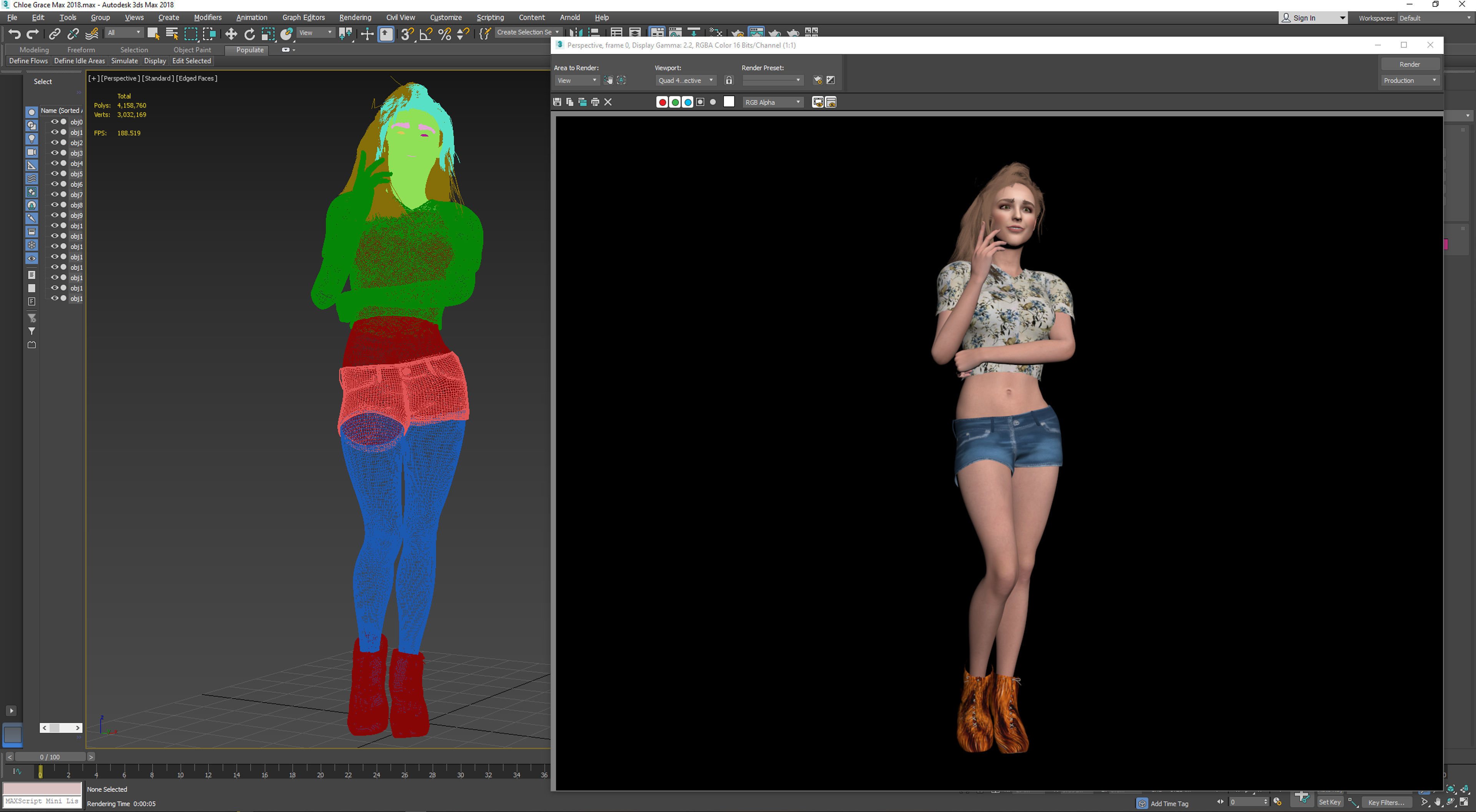Click the Define Idle Areas button
1476x812 pixels.
tap(80, 61)
